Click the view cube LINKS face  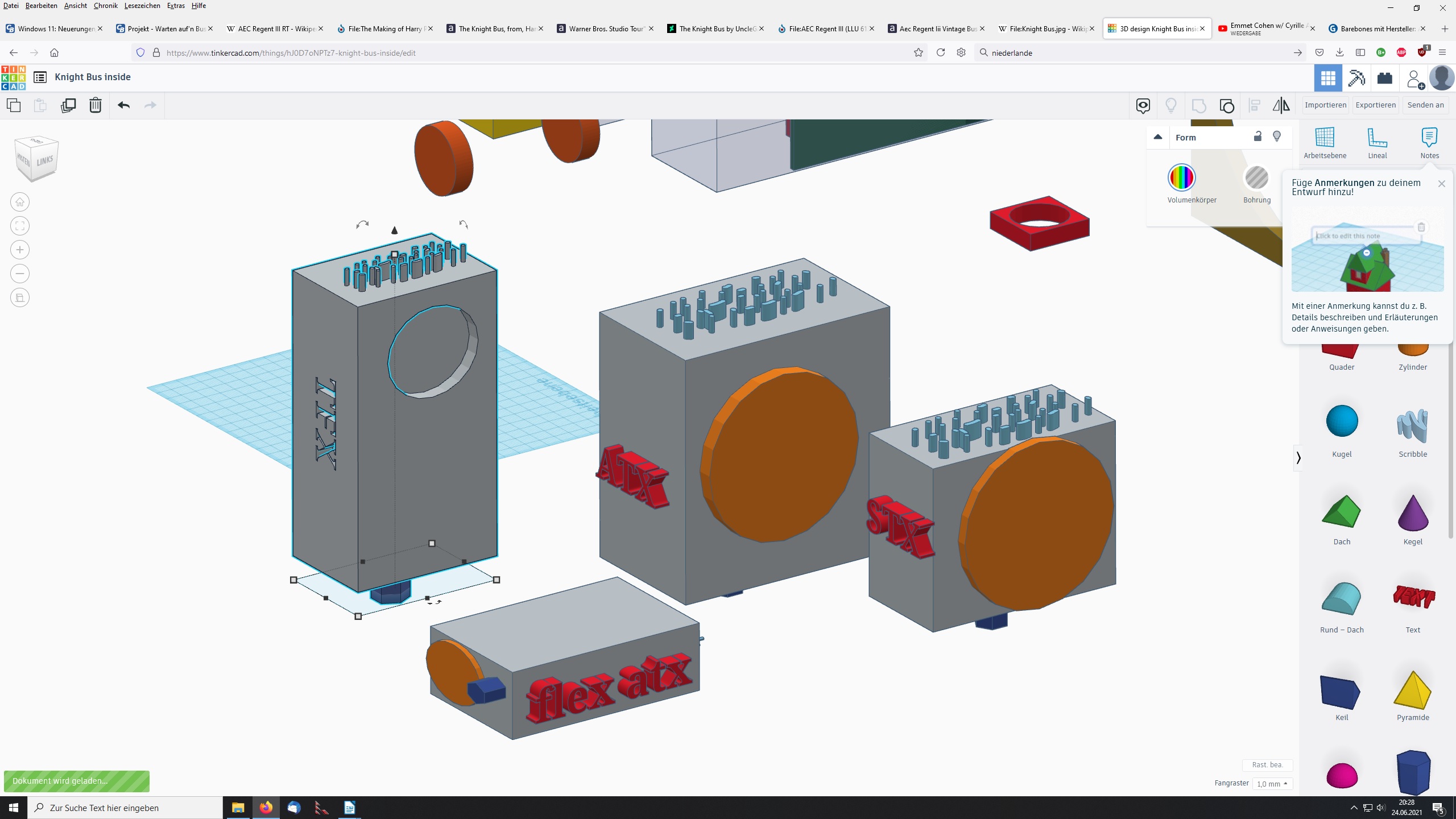click(44, 162)
